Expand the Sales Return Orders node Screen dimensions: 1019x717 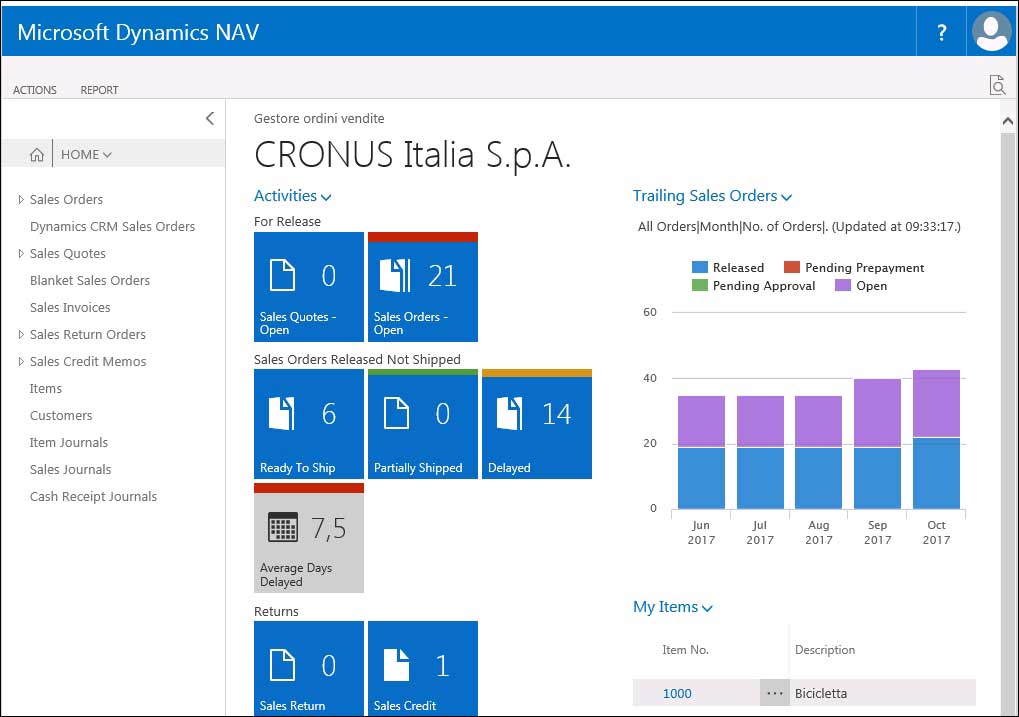pos(21,335)
